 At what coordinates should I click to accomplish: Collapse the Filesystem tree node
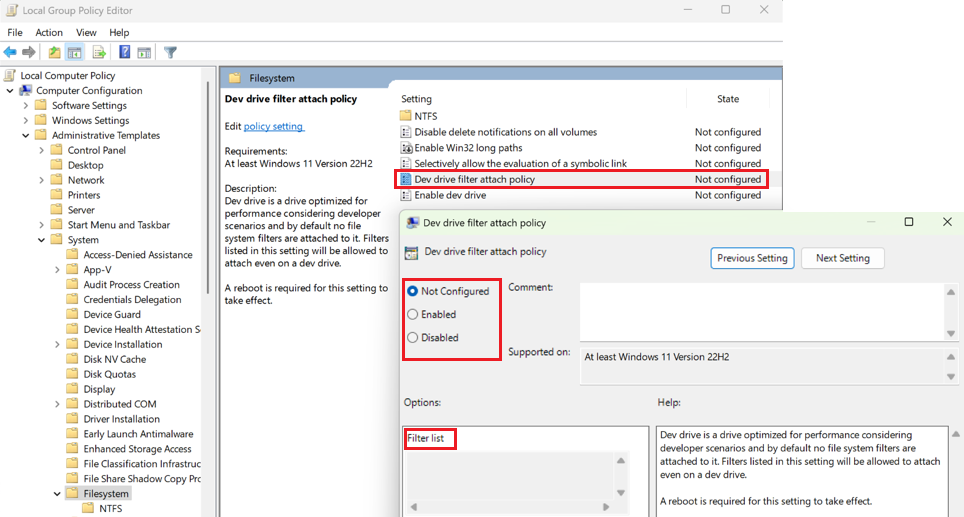tap(57, 494)
